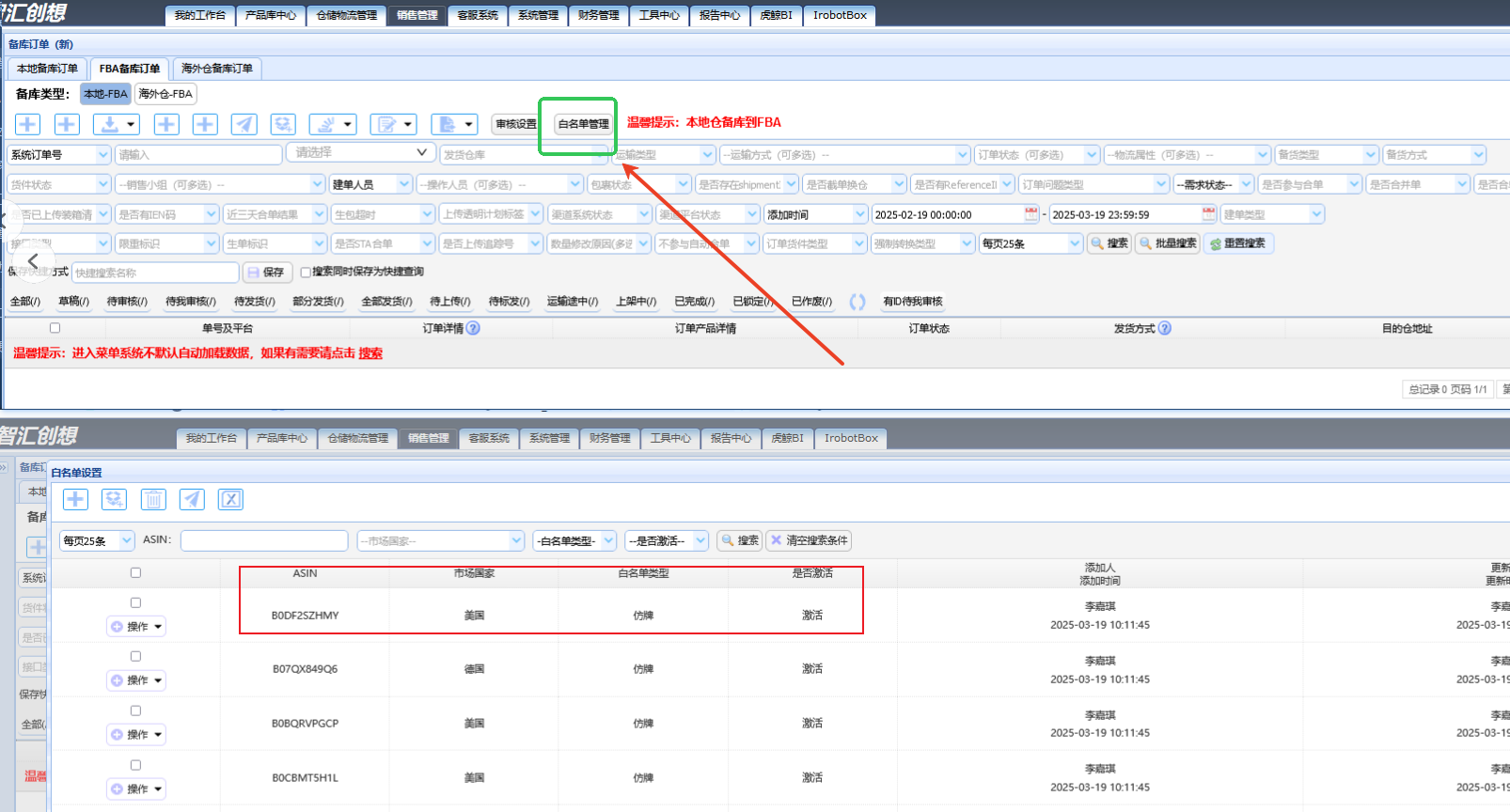
Task: Open 财务管理 in top menu bar
Action: pos(598,15)
